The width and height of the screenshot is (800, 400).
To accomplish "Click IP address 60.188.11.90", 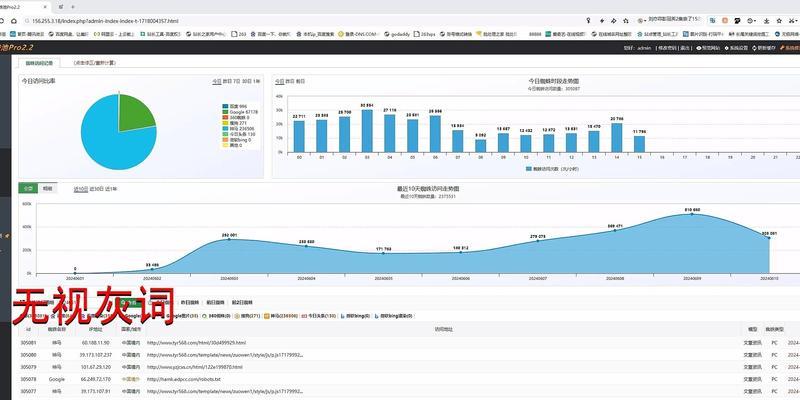I will coord(95,343).
